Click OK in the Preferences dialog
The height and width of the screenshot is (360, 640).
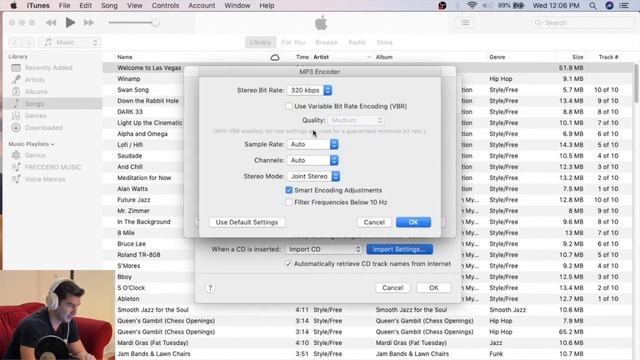coord(434,288)
